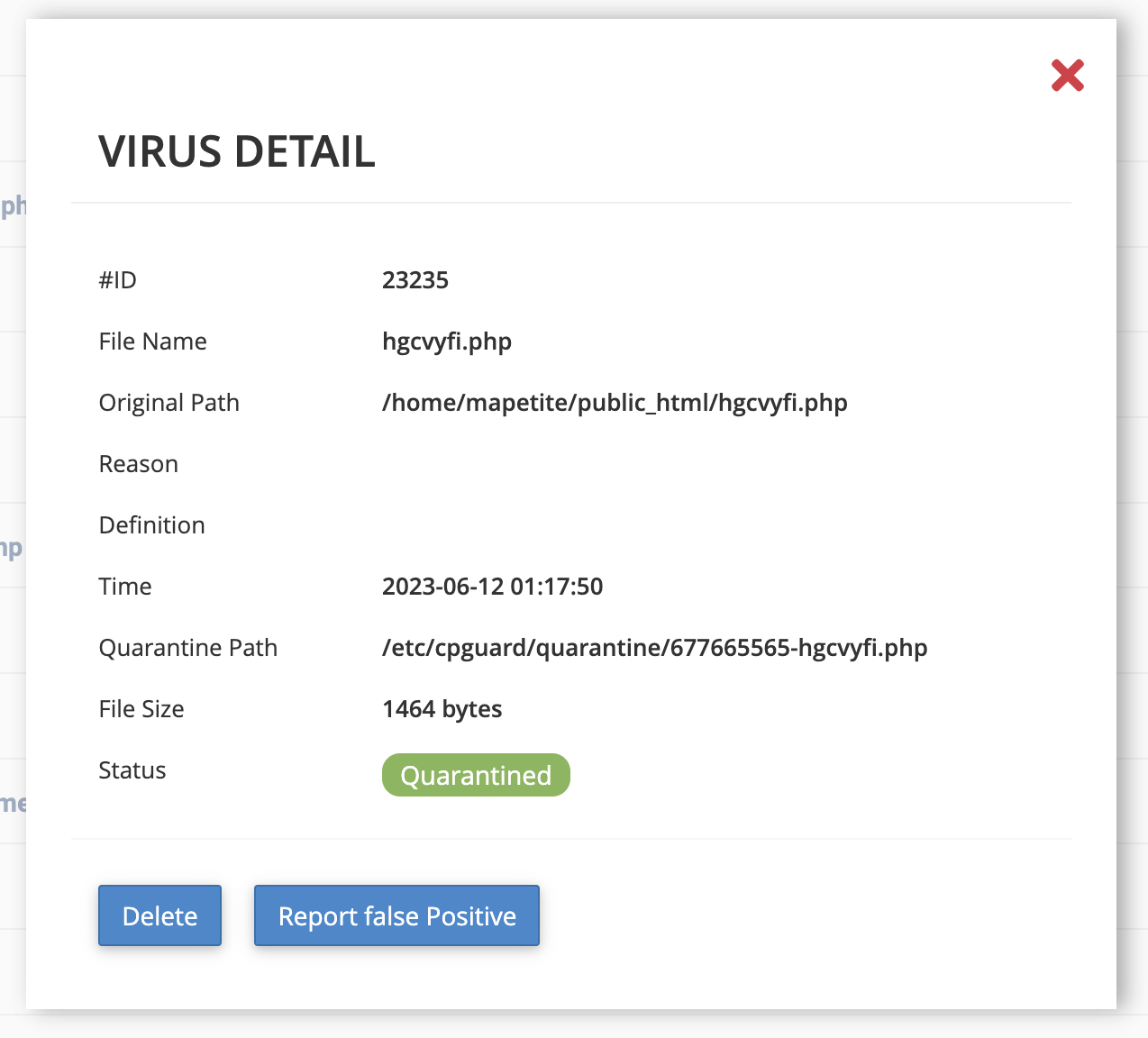This screenshot has width=1148, height=1038.
Task: Click the original path /home/mapetite/public_html/hgcvyfi.php
Action: click(614, 403)
